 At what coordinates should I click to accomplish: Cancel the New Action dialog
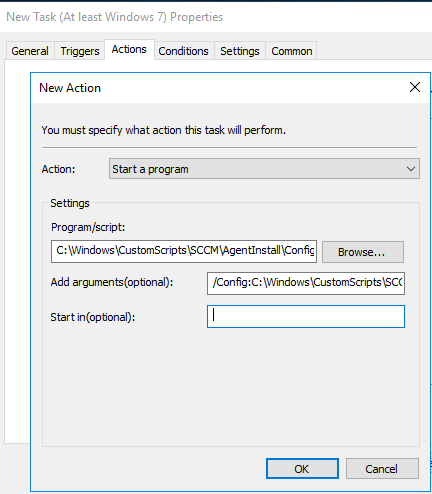(382, 469)
